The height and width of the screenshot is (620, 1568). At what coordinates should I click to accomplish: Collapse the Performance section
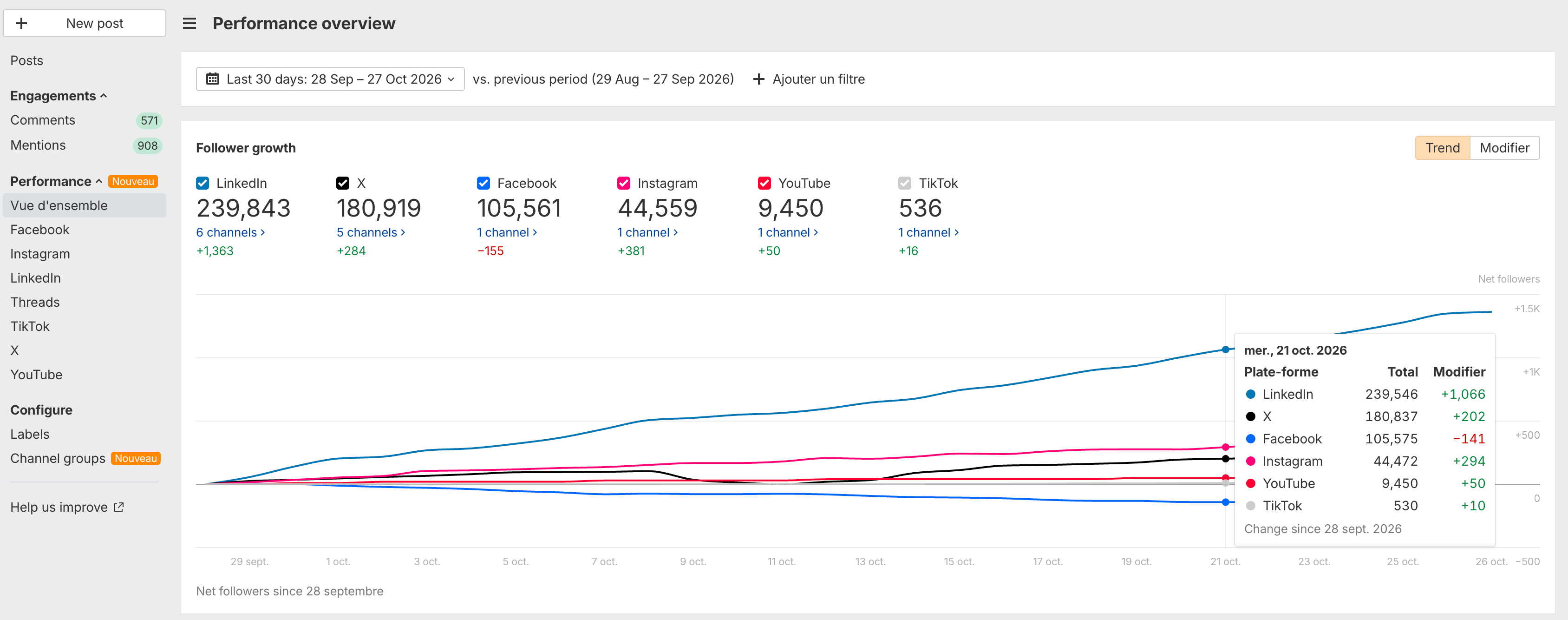pyautogui.click(x=56, y=182)
